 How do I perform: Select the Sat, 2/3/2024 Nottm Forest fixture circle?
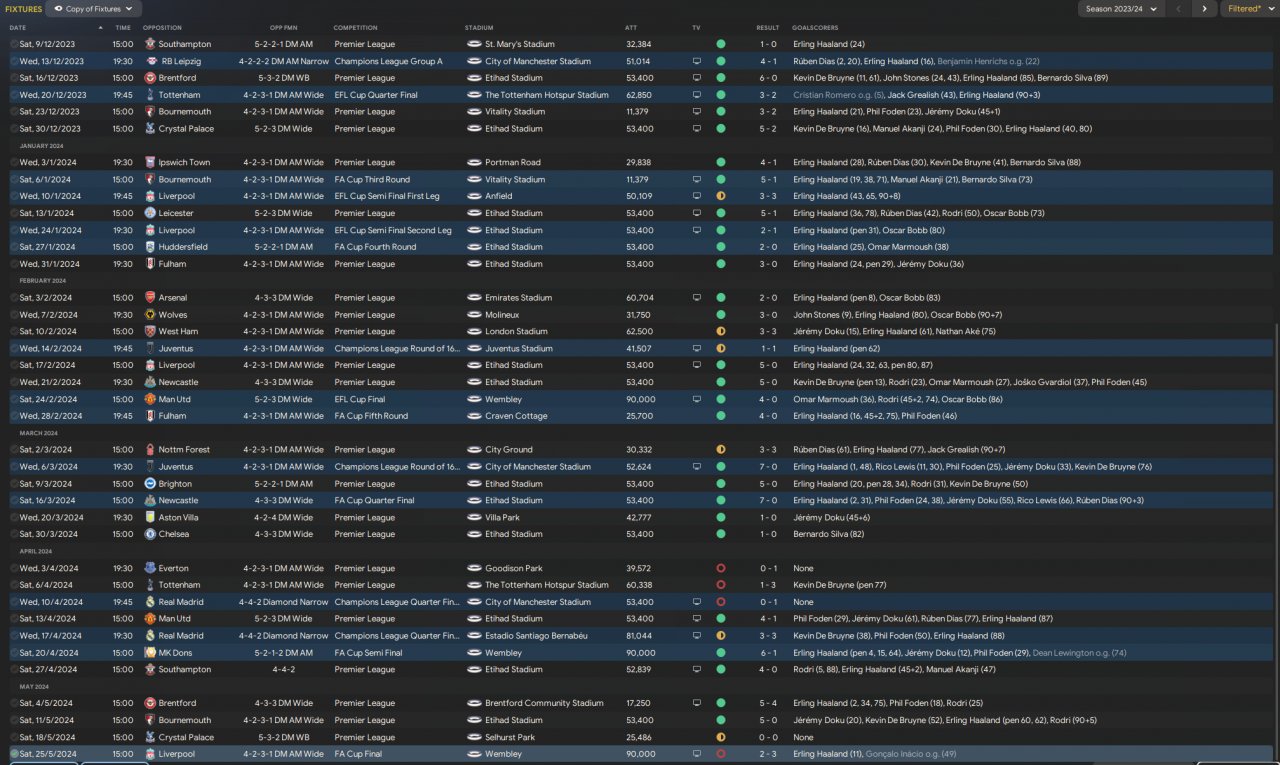tap(14, 450)
